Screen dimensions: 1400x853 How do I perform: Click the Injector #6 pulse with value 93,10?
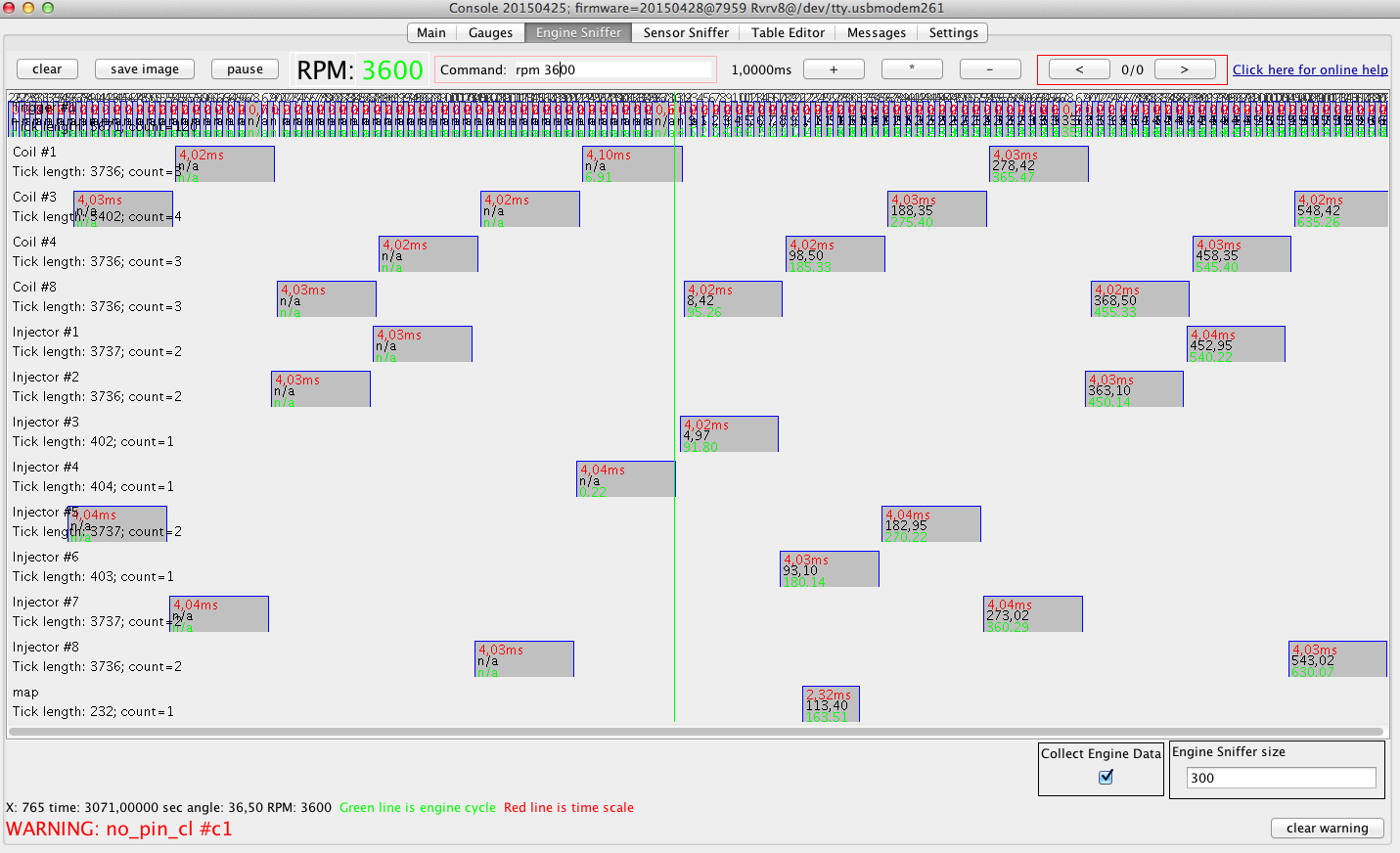pos(830,568)
